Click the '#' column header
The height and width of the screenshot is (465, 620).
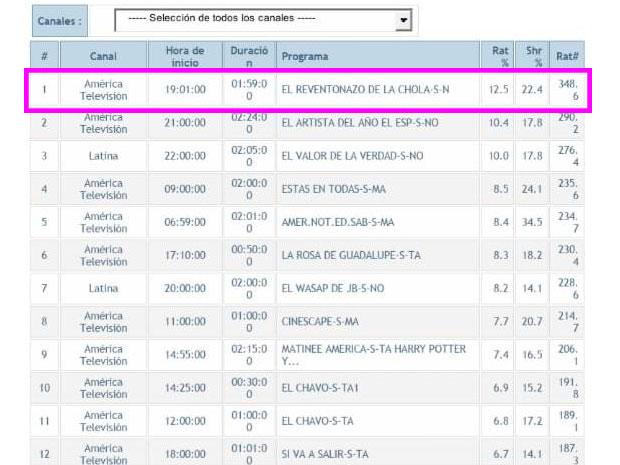click(x=44, y=56)
